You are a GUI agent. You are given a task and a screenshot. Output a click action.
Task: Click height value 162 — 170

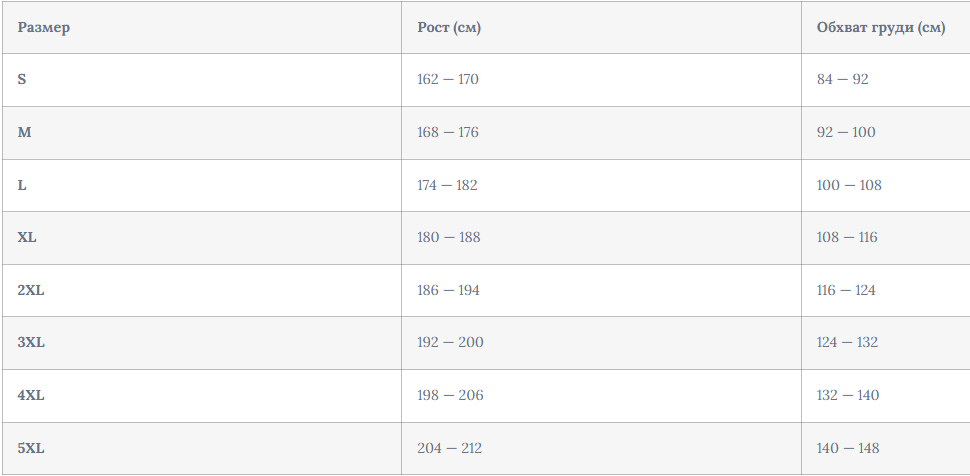448,79
